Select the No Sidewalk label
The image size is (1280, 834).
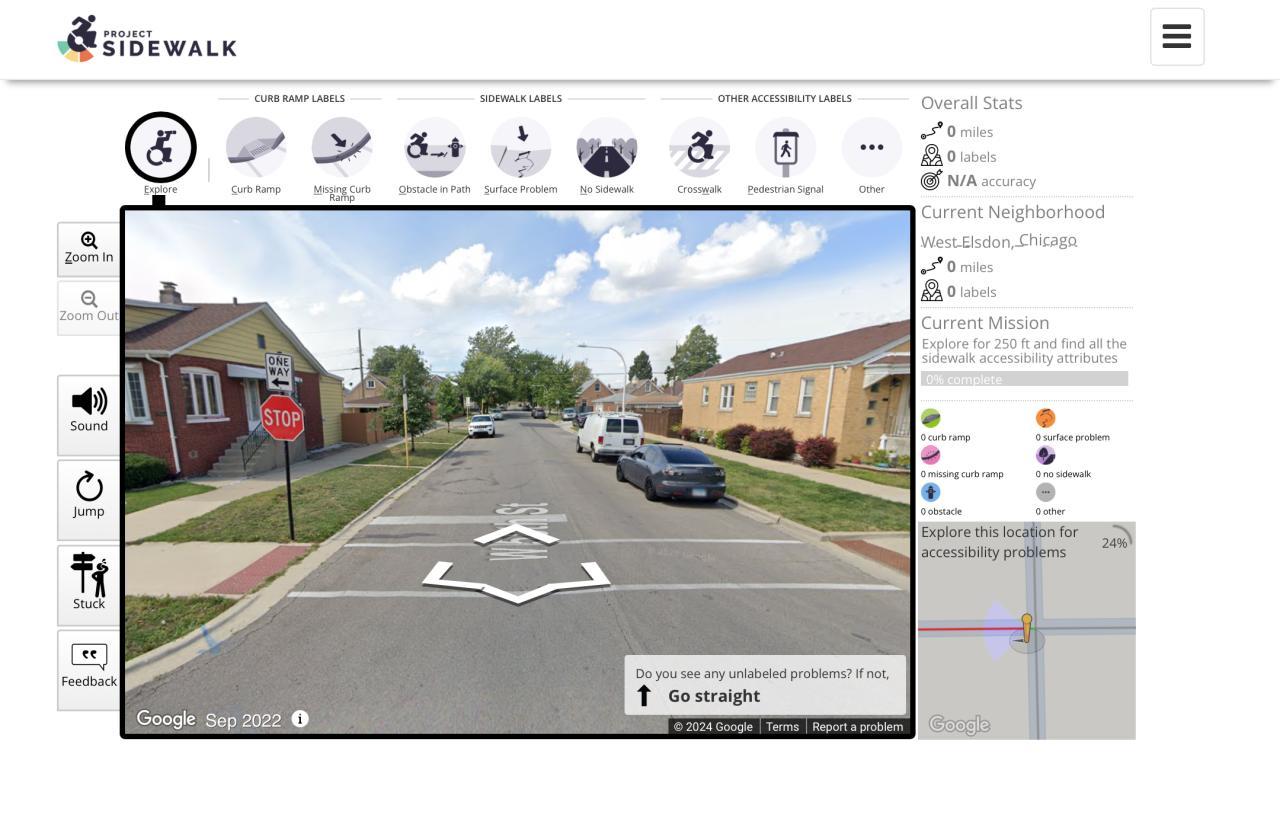(607, 147)
